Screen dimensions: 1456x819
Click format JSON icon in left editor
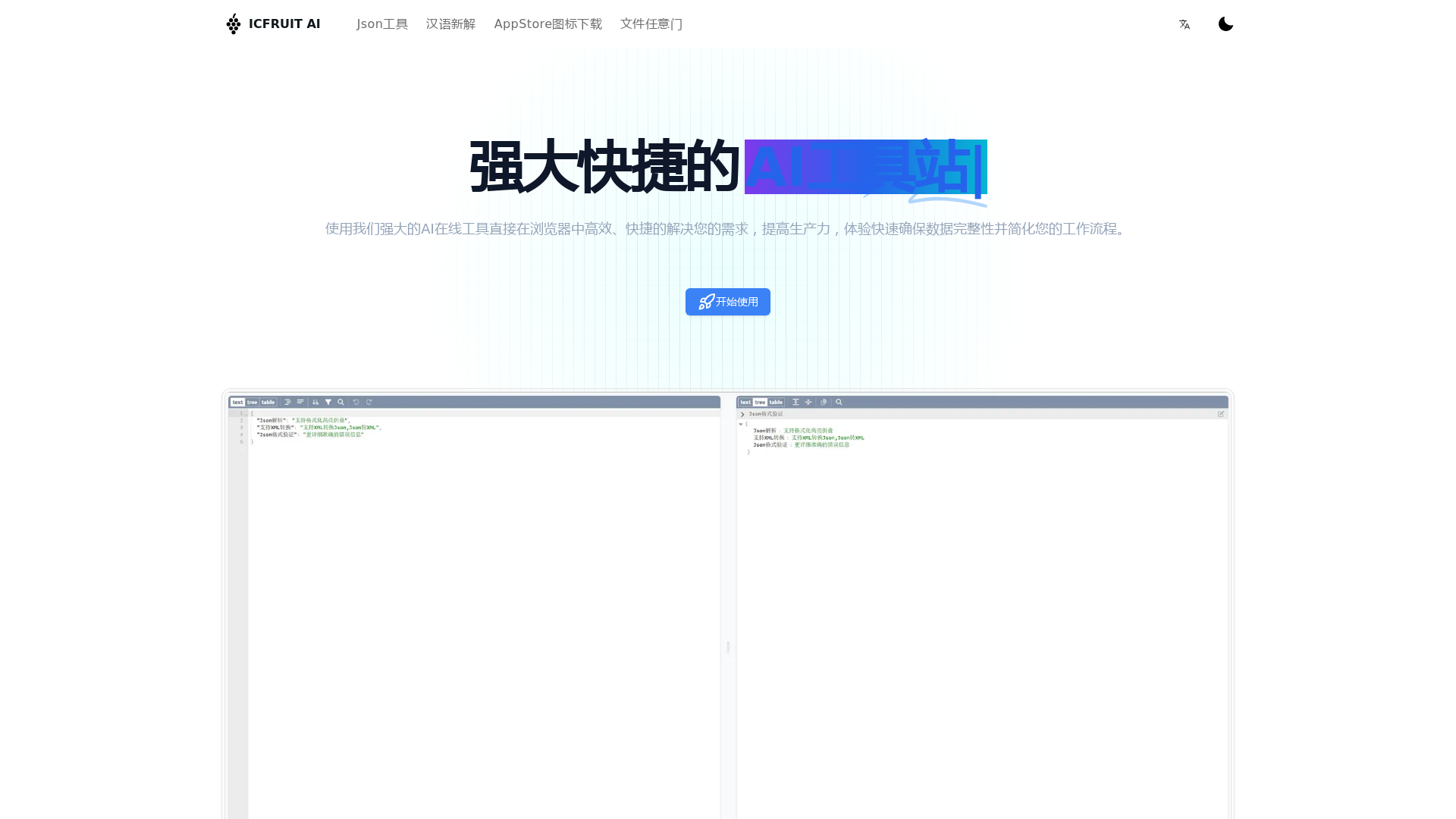click(x=287, y=402)
